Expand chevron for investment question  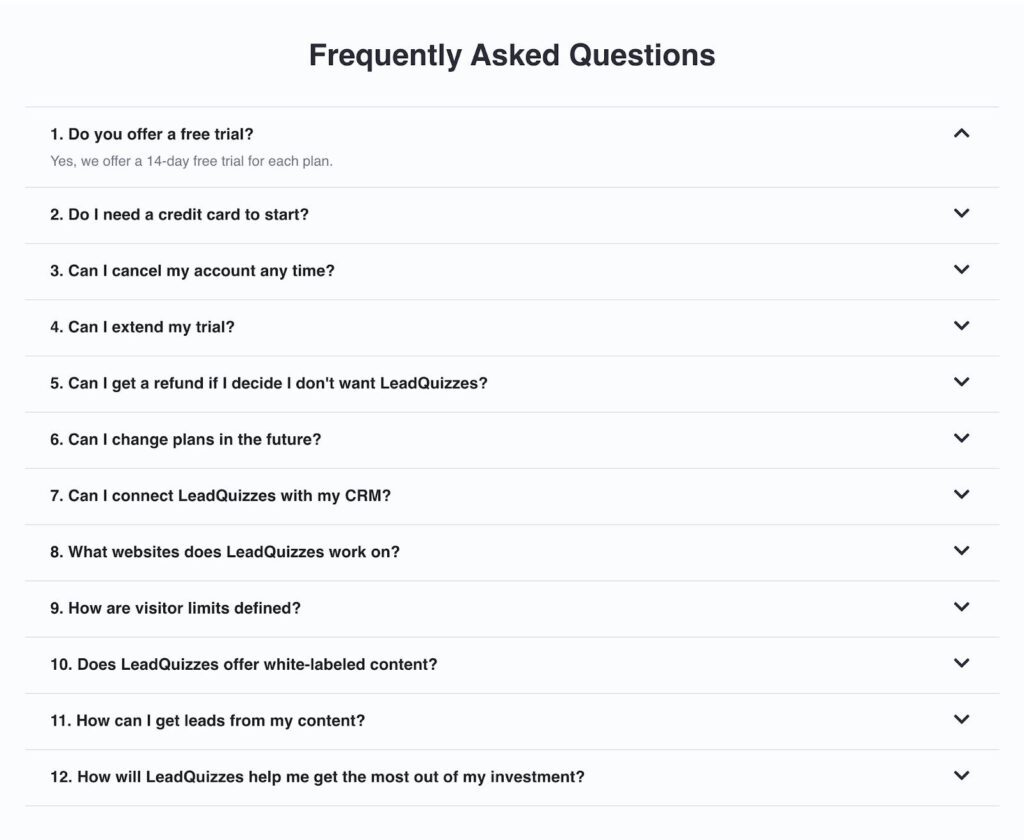click(x=962, y=775)
